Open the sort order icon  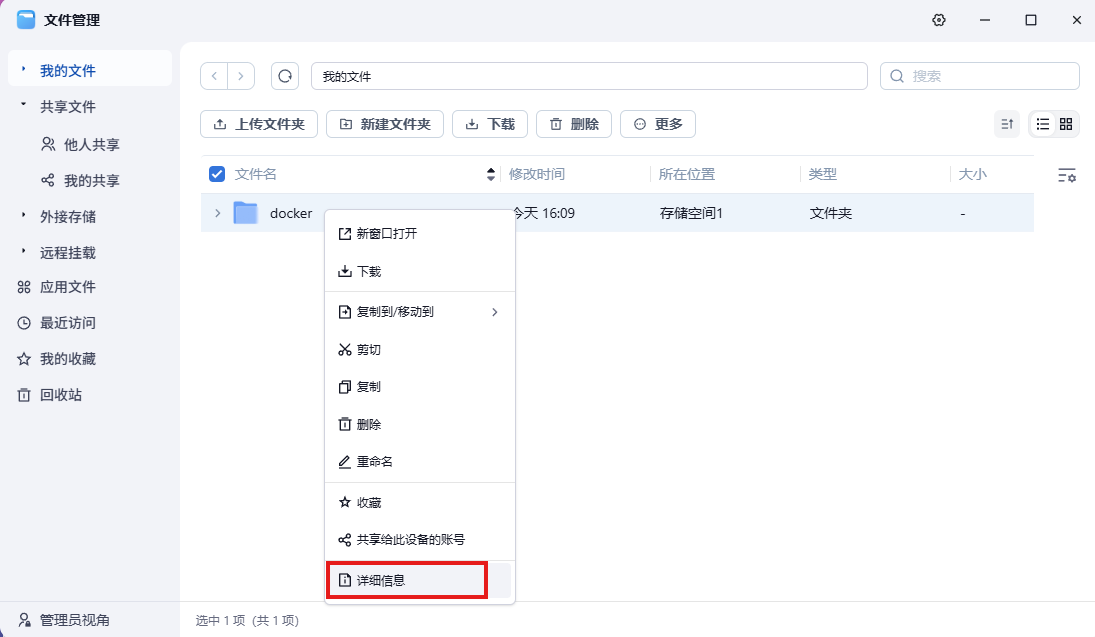click(1007, 124)
